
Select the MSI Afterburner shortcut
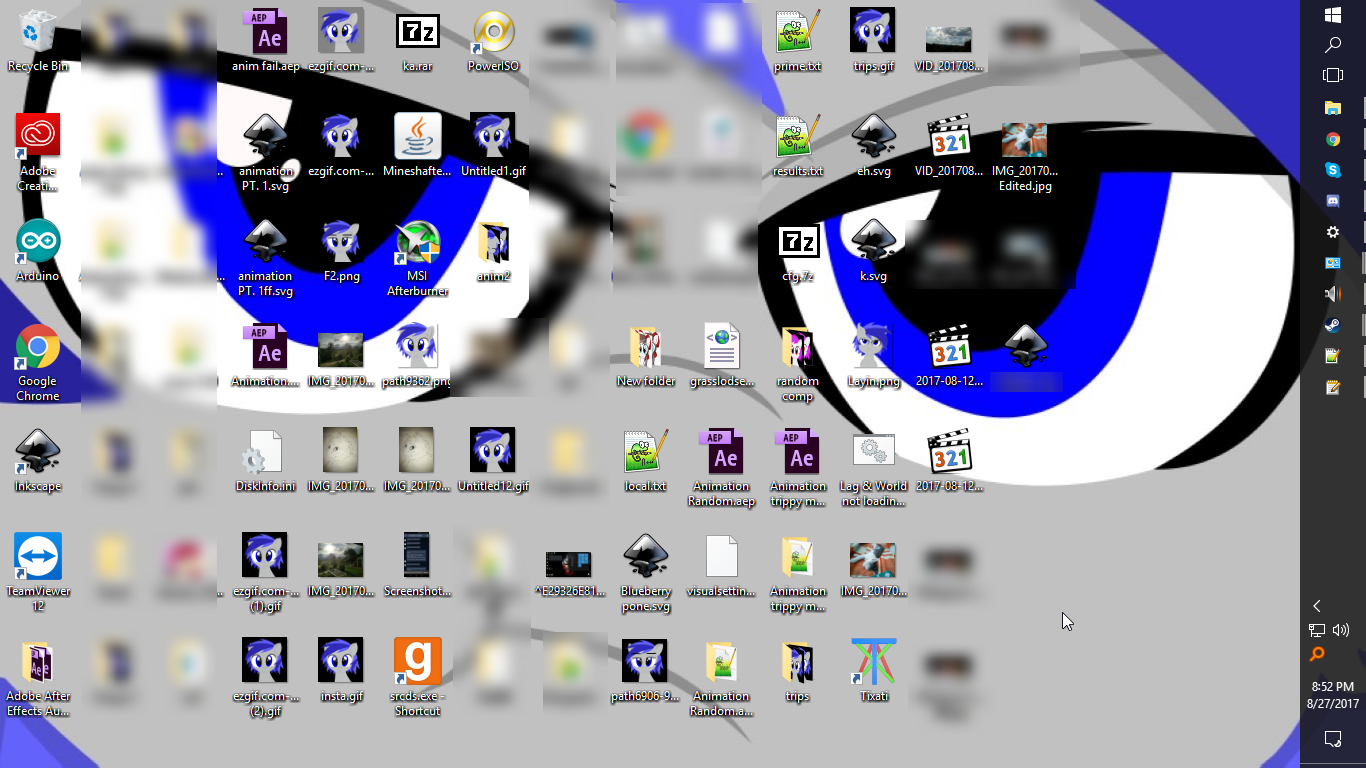click(x=417, y=243)
